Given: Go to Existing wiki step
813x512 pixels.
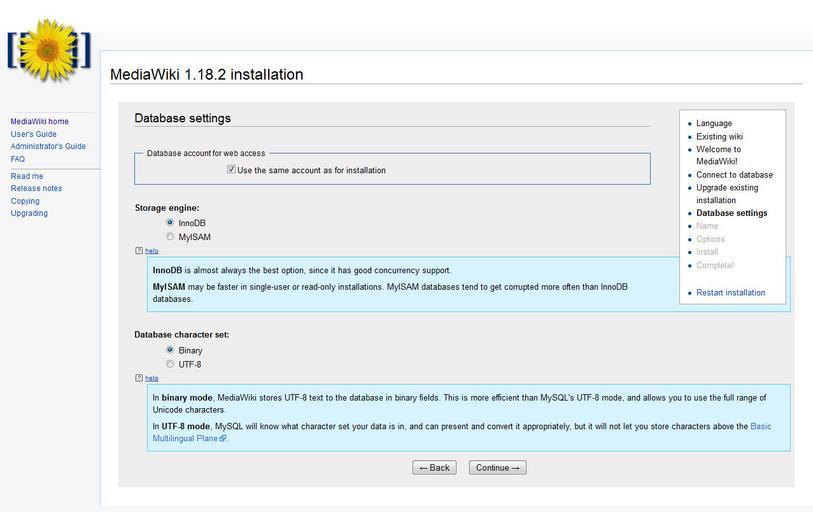Looking at the screenshot, I should (x=719, y=137).
